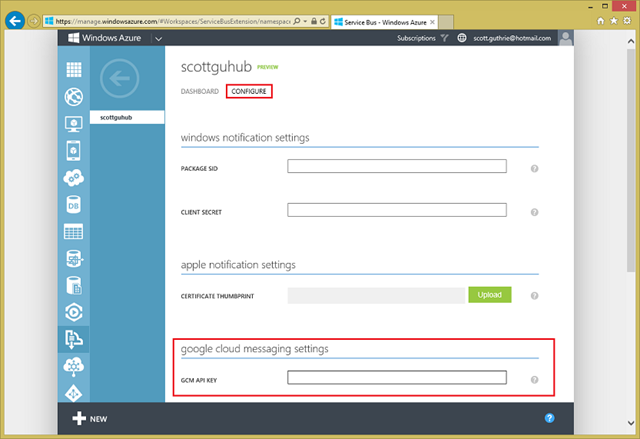Open Cloud Services gear-cloud icon in sidebar
Screen dimensions: 640x439
[74, 178]
